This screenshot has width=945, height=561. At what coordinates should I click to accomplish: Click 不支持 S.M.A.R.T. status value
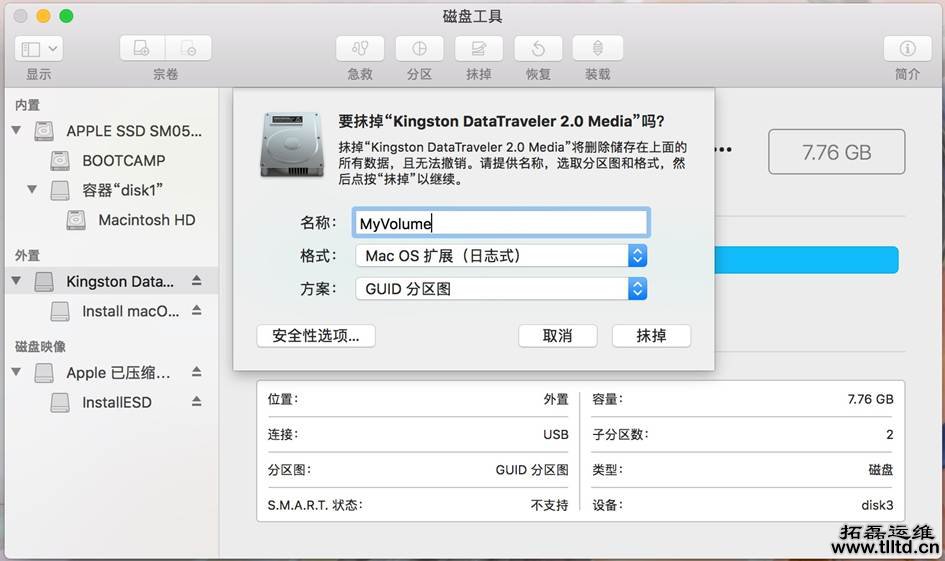tap(550, 505)
